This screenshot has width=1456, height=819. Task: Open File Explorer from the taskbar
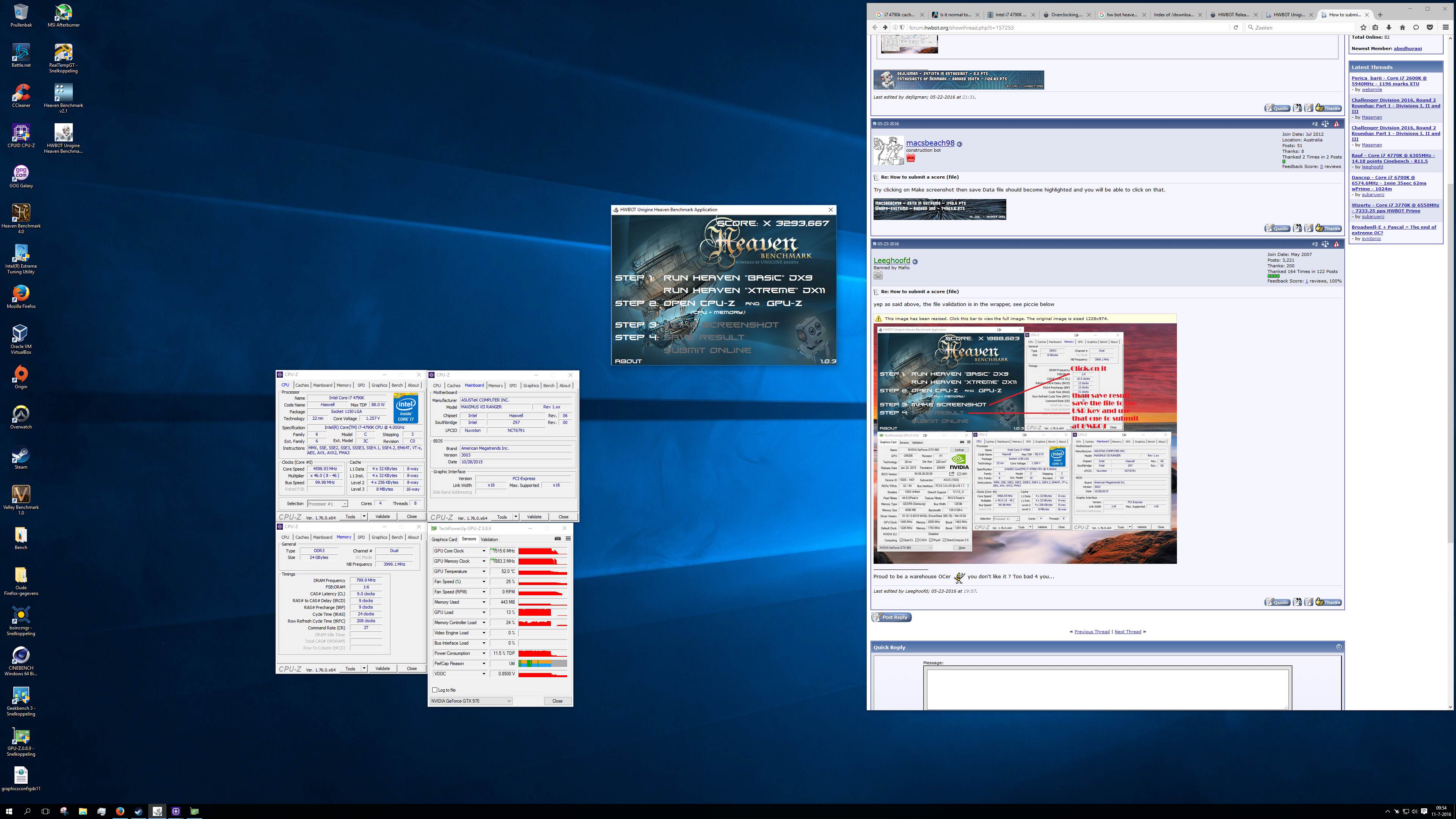[83, 811]
